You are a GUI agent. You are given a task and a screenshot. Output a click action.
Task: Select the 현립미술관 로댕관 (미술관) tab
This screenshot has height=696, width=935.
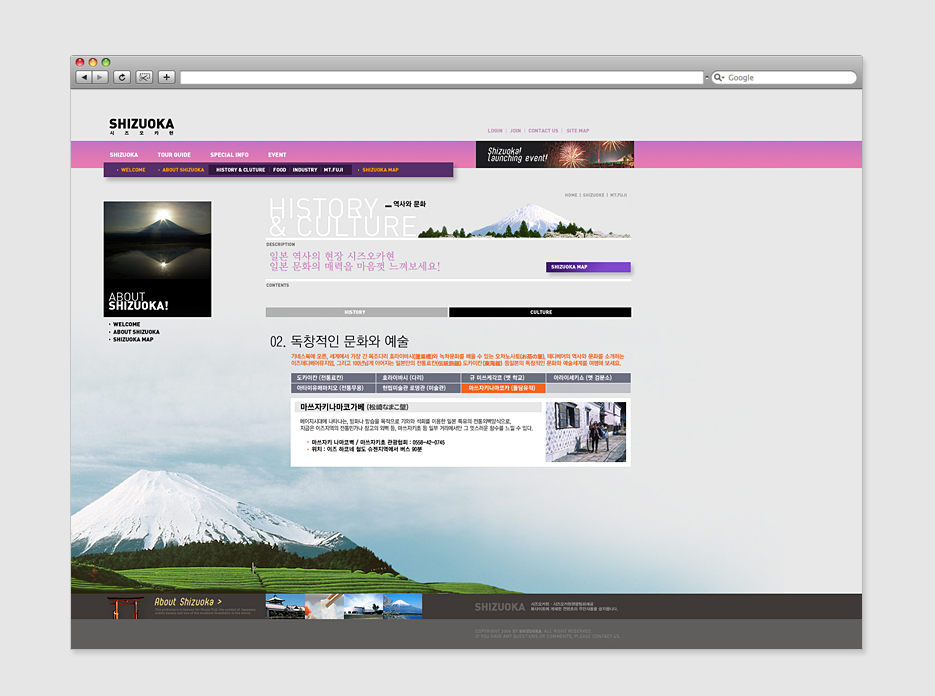418,388
